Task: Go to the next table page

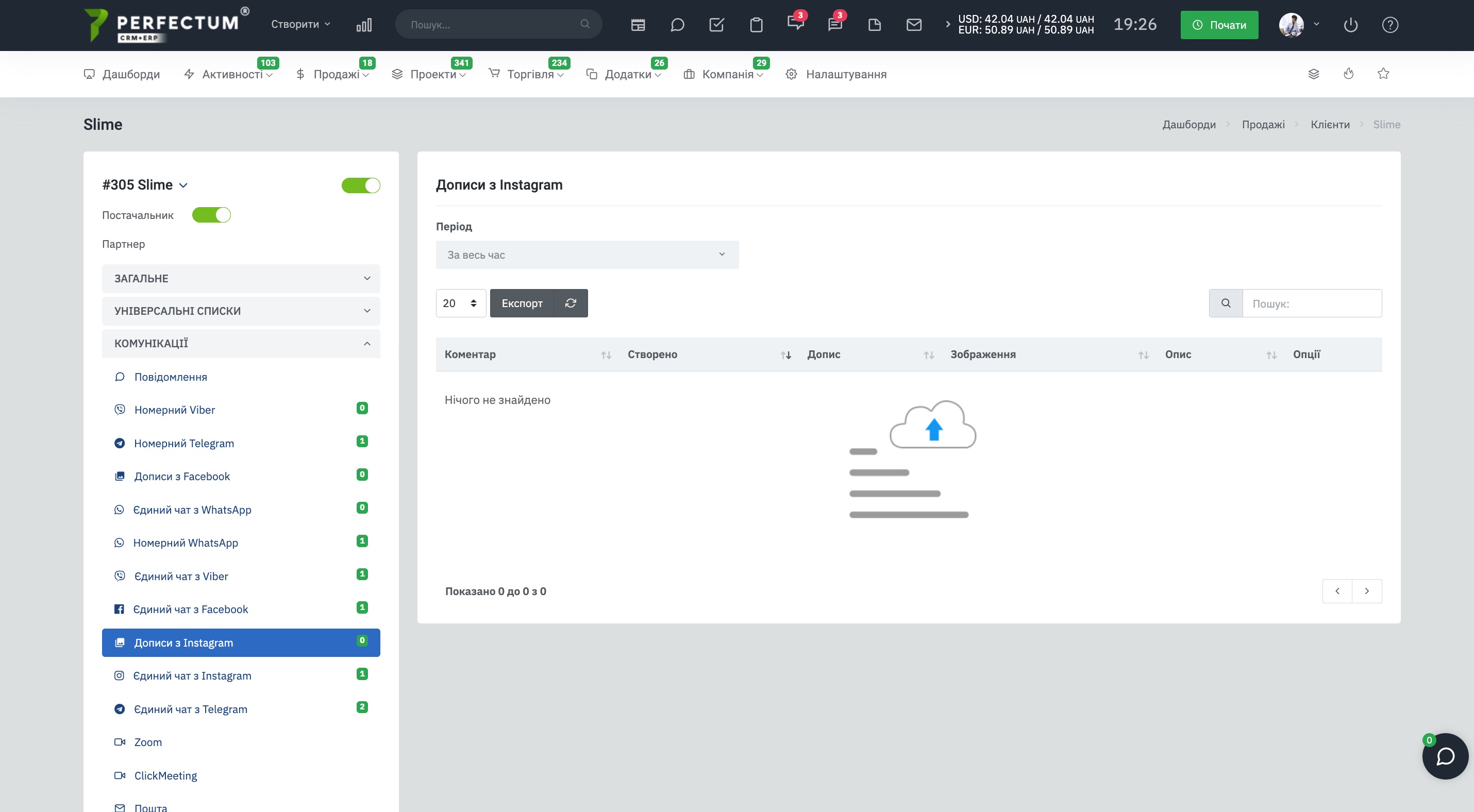Action: (x=1367, y=591)
